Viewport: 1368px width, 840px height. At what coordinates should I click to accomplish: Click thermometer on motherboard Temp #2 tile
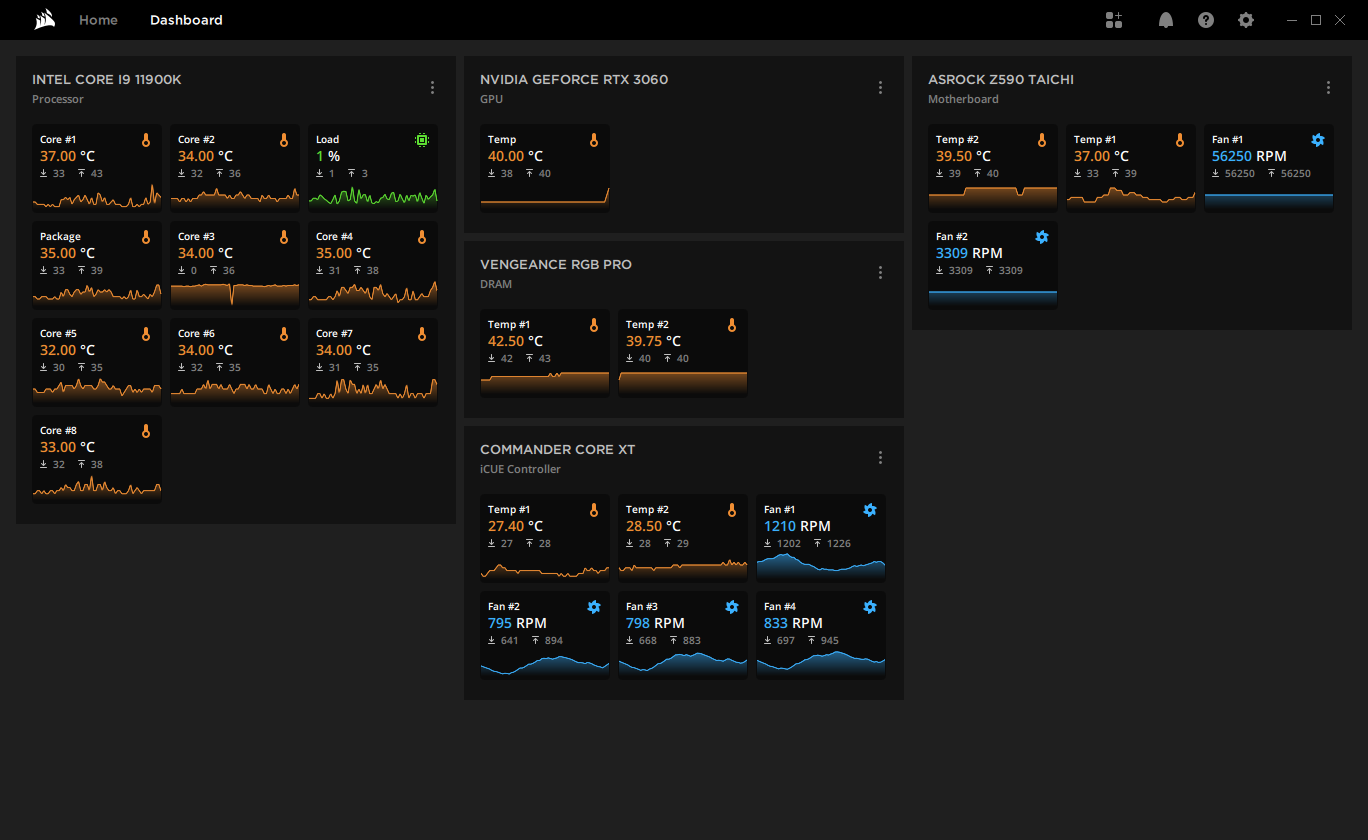[x=1042, y=140]
